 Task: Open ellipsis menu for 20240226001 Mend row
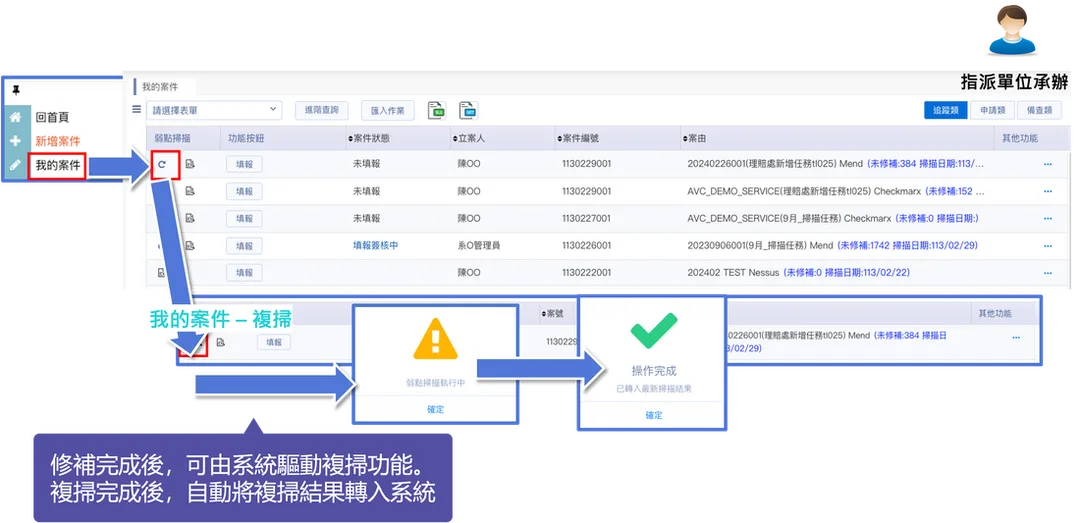(x=1048, y=164)
